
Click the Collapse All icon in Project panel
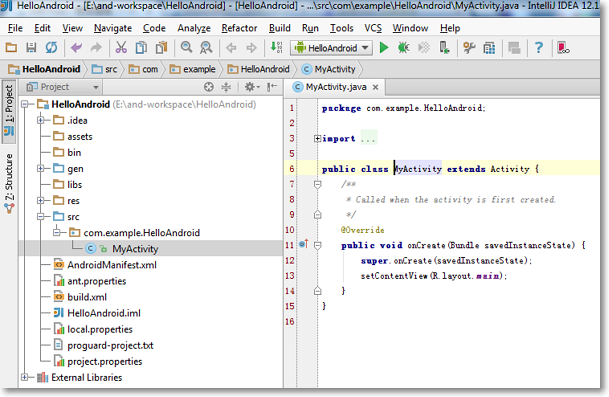226,87
